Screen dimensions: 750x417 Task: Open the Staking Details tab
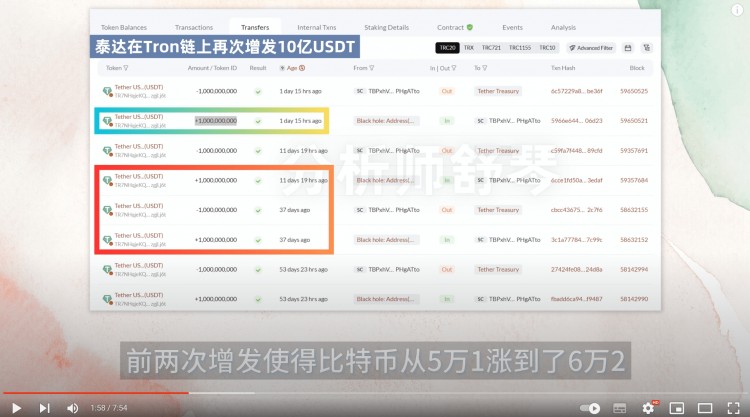386,27
